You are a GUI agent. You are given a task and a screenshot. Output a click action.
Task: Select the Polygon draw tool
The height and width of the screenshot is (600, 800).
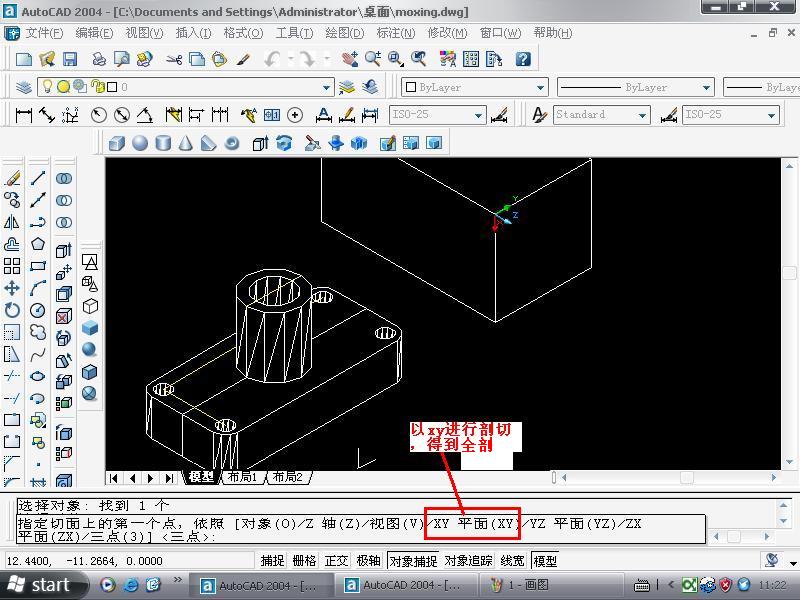38,244
